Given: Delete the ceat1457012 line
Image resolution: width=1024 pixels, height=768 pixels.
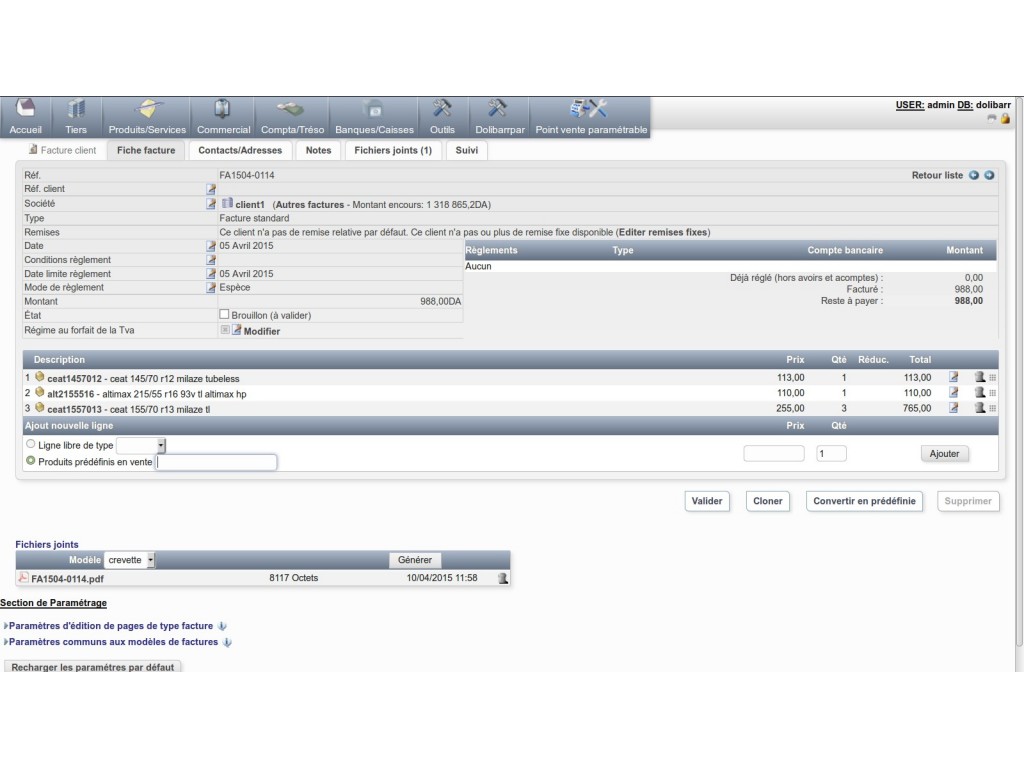Looking at the screenshot, I should [980, 377].
